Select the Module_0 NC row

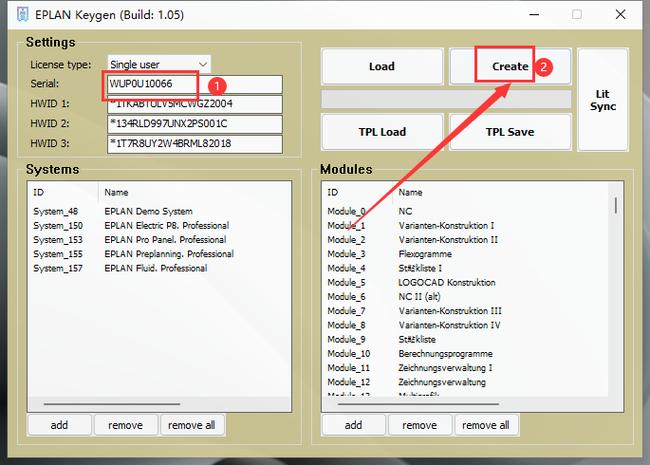click(465, 211)
